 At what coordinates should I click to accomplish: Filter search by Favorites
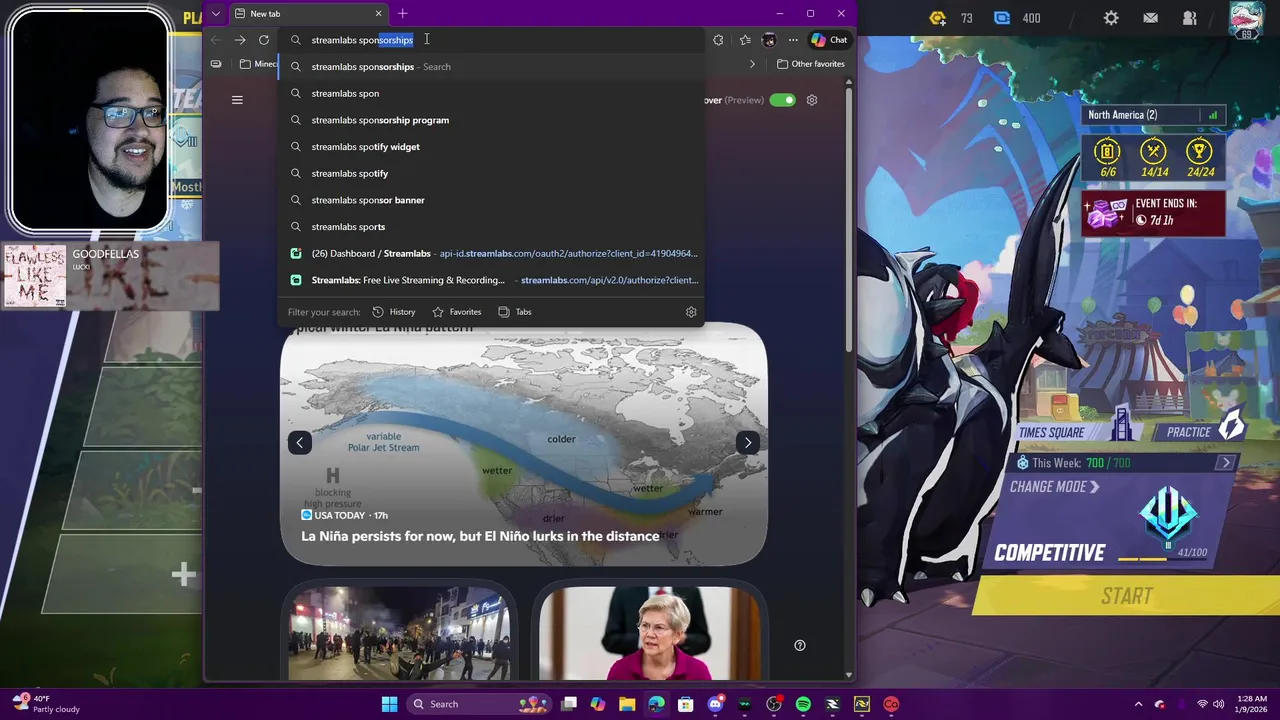(x=456, y=312)
